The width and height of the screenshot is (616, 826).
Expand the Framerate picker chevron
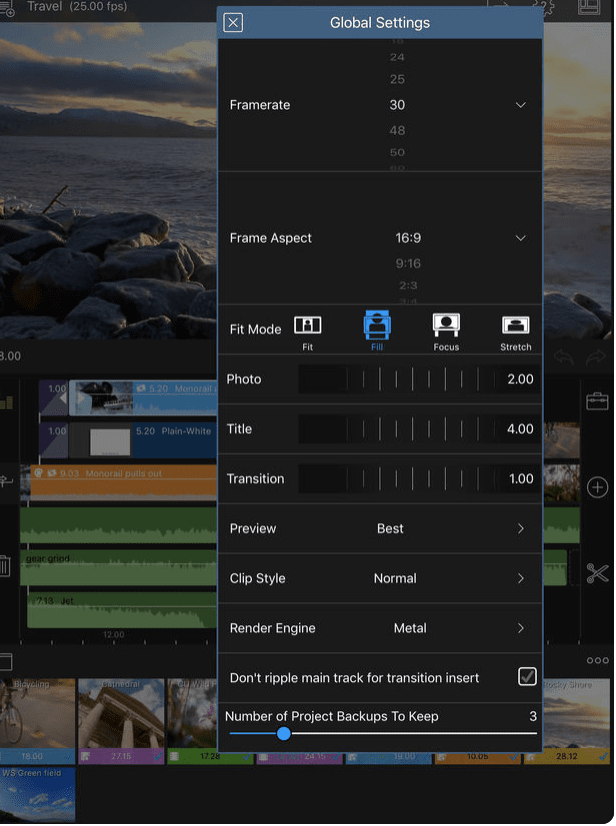point(520,105)
